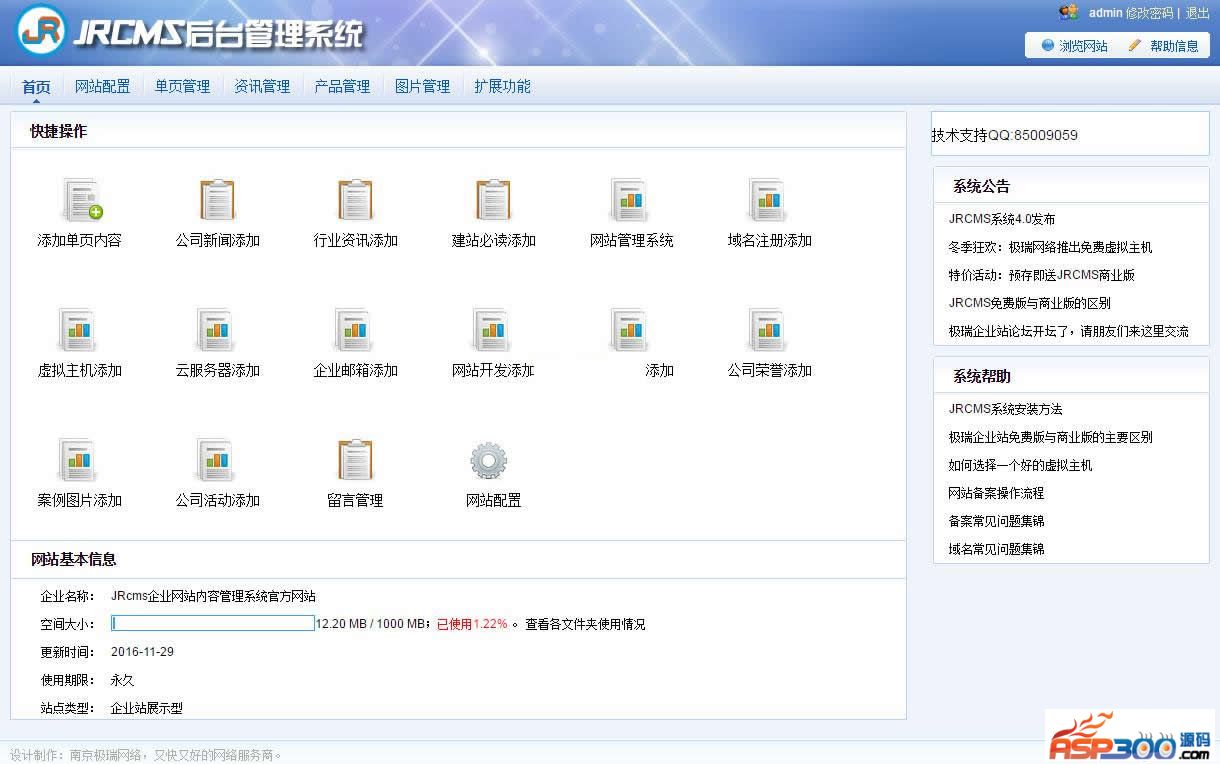Open the 单页管理 menu

click(x=182, y=86)
